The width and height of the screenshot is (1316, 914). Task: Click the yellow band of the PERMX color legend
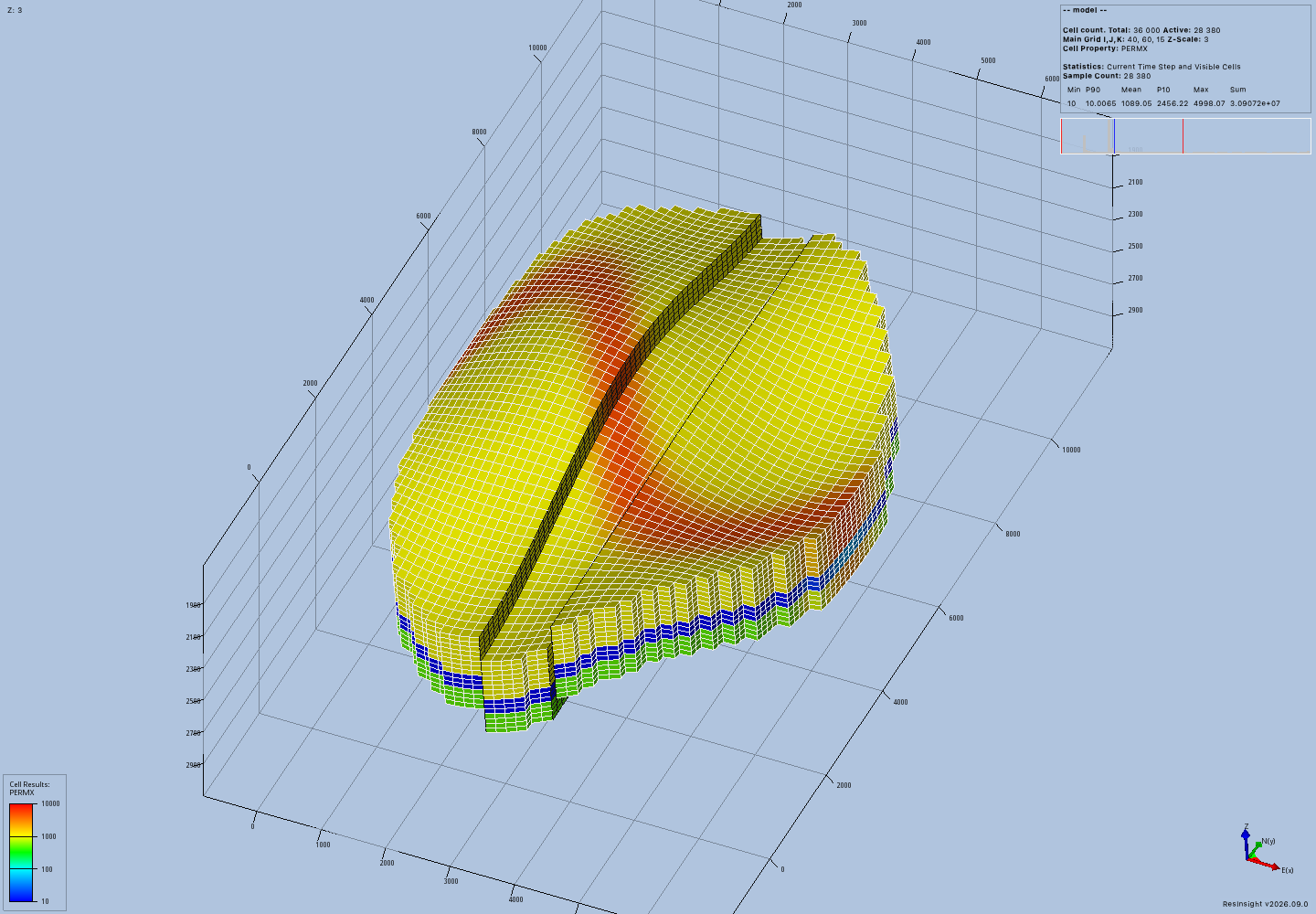(x=21, y=834)
